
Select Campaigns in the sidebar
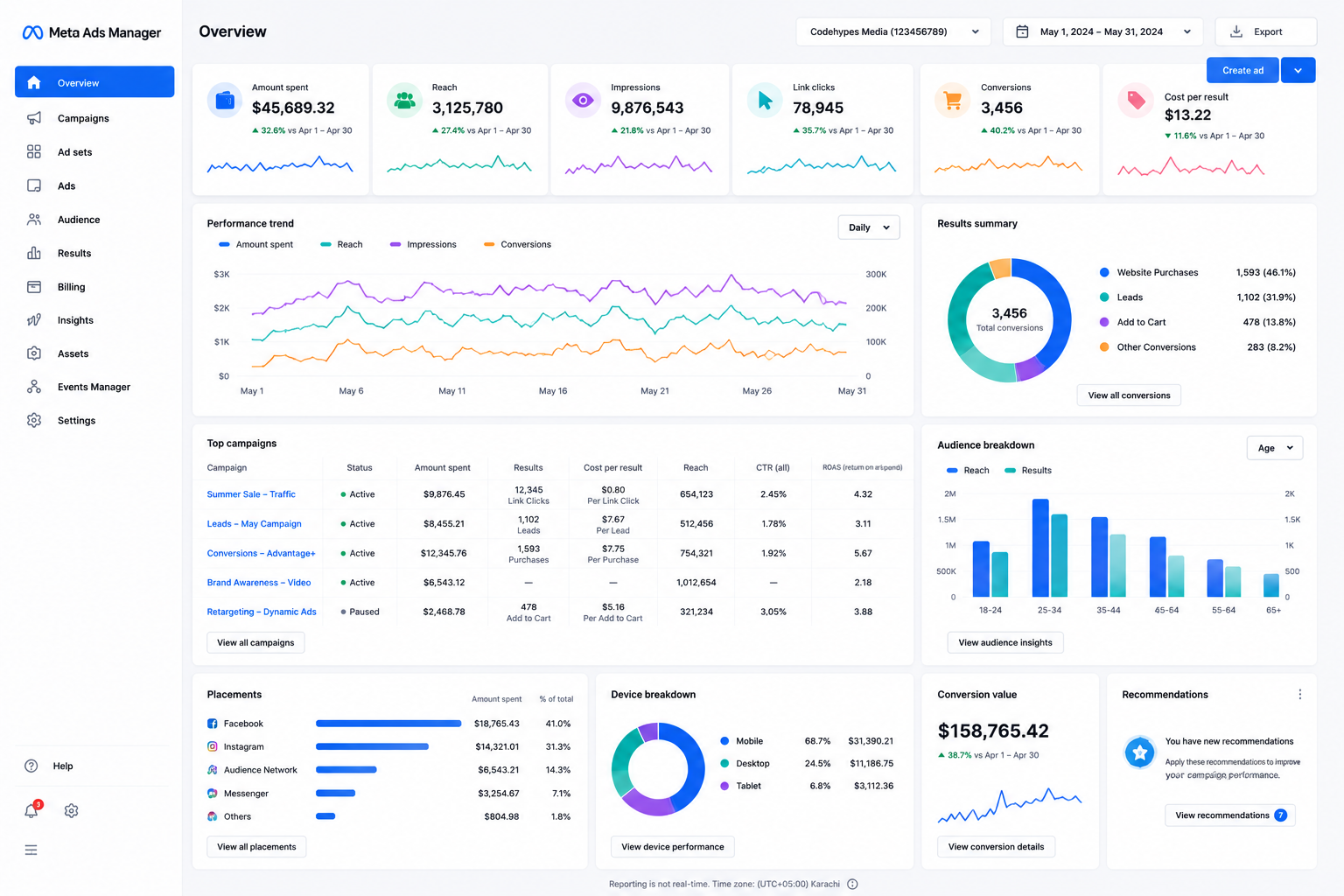tap(94, 118)
